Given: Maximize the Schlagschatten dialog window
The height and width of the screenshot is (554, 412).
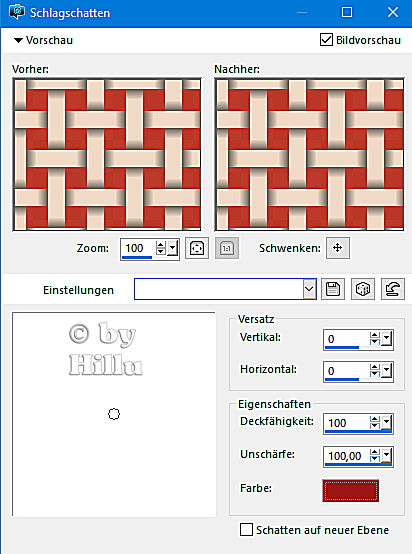Looking at the screenshot, I should point(347,12).
